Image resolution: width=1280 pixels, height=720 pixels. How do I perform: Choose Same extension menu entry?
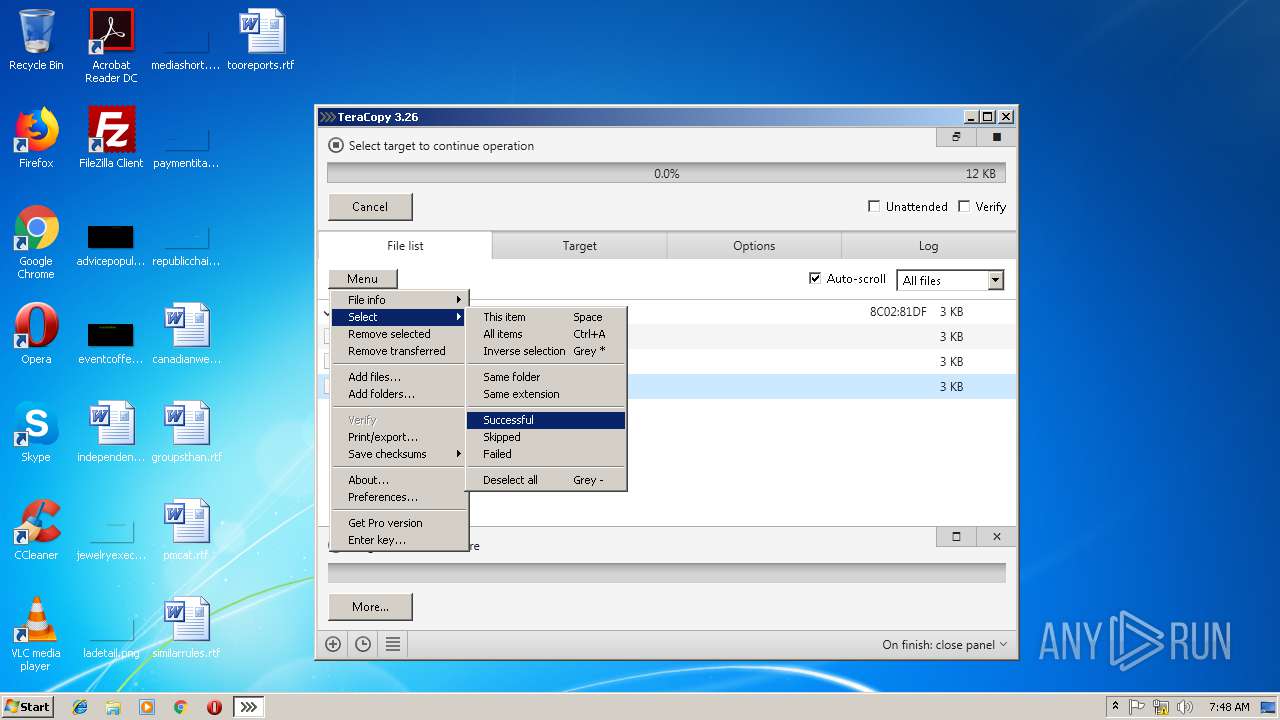[x=546, y=394]
